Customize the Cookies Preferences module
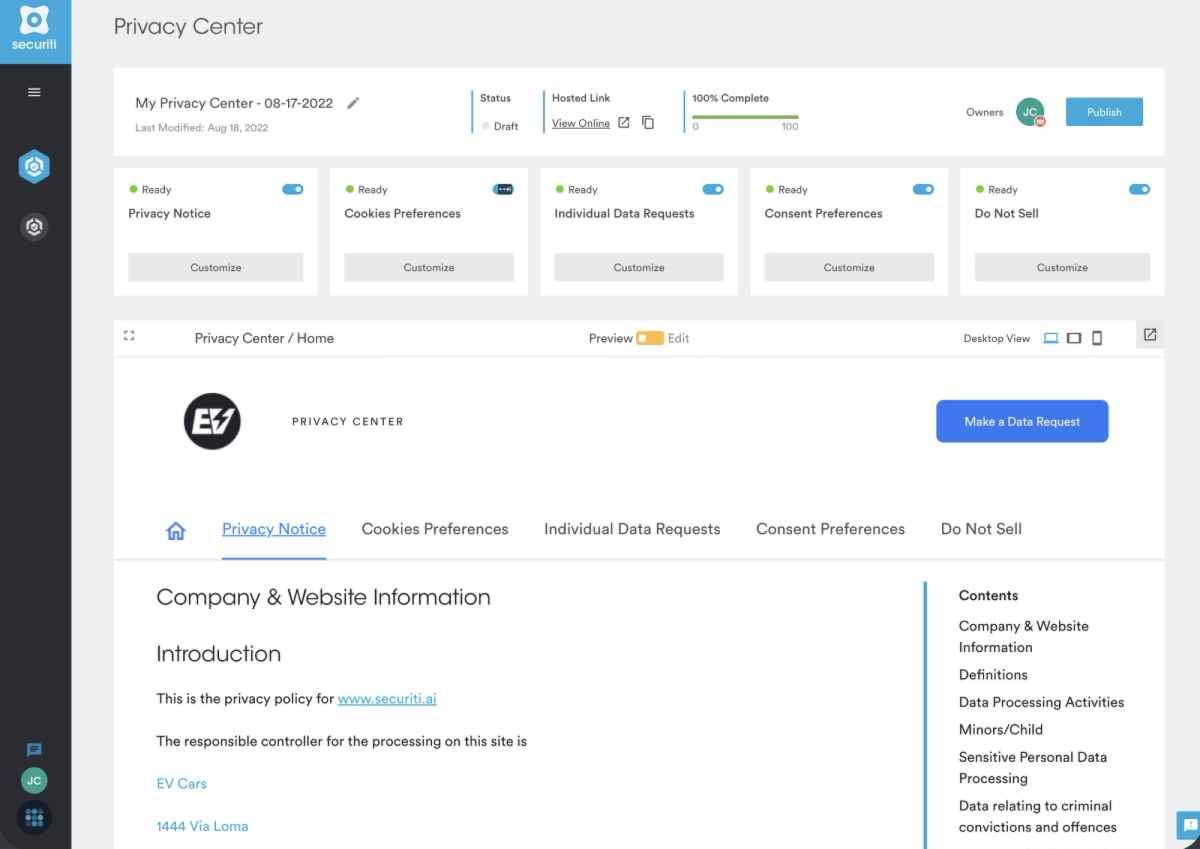This screenshot has width=1200, height=849. (x=429, y=267)
